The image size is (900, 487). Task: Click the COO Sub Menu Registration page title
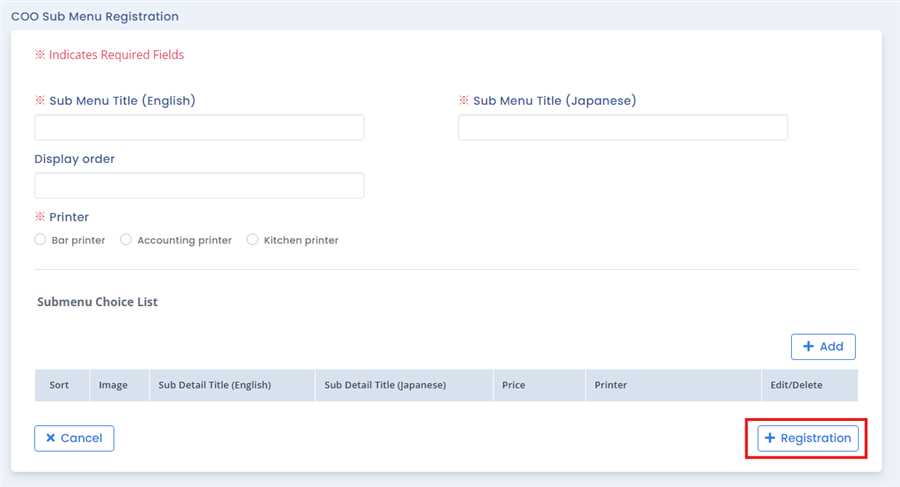(95, 17)
